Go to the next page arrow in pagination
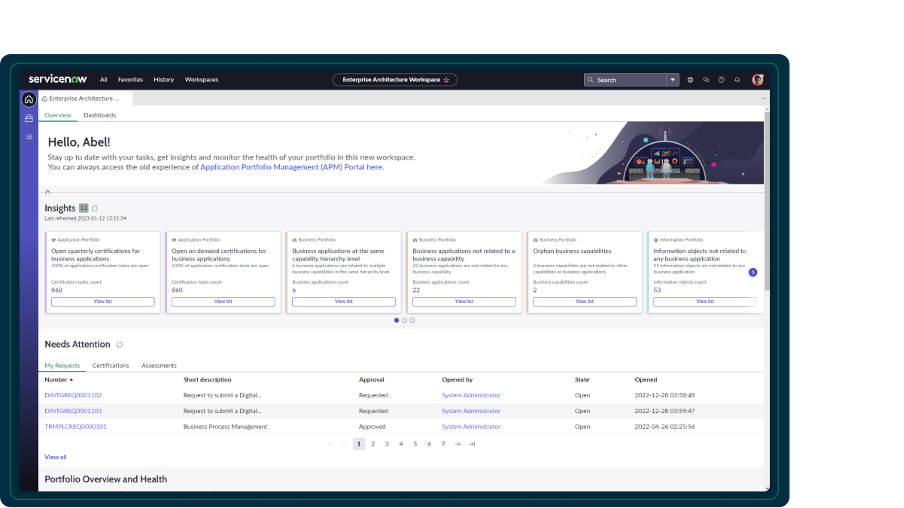 tap(458, 444)
